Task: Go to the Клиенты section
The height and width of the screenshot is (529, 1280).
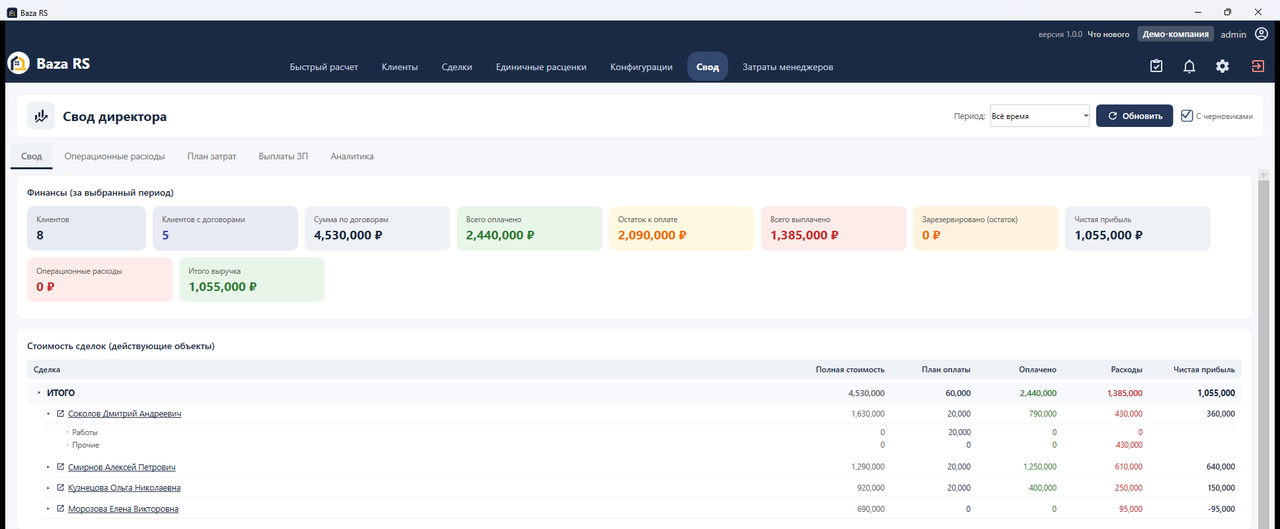Action: [x=400, y=67]
